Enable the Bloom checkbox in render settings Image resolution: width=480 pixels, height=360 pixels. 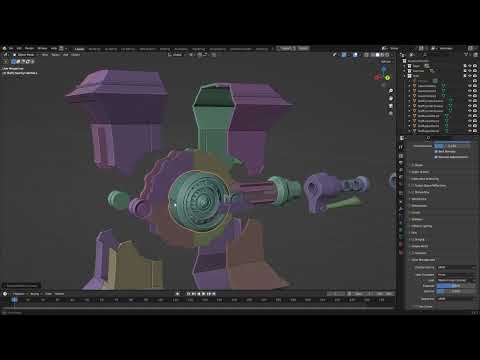pyautogui.click(x=413, y=192)
